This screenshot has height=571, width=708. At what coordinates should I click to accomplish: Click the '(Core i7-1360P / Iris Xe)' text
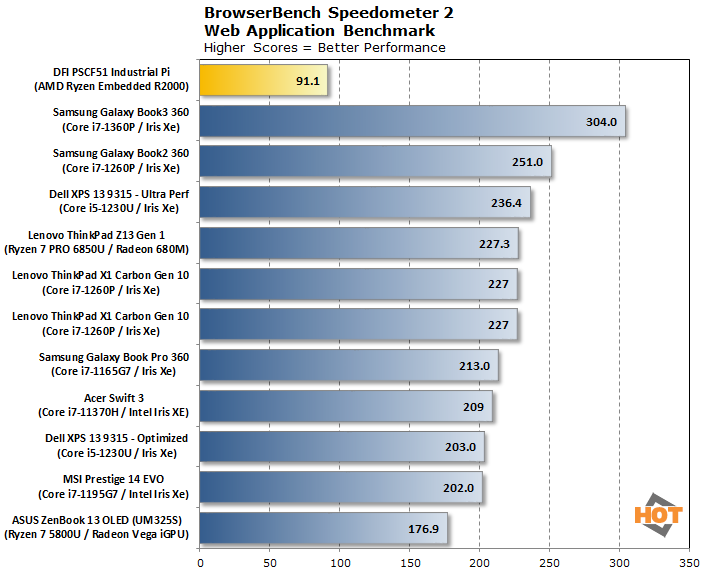pos(121,128)
